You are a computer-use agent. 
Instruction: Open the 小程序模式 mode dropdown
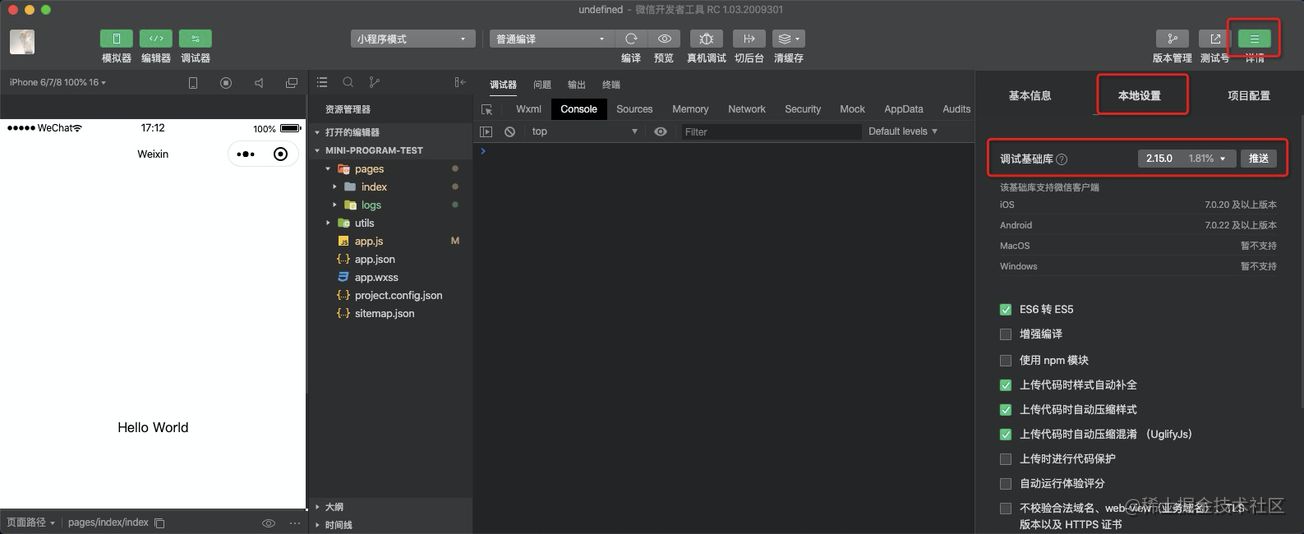413,39
